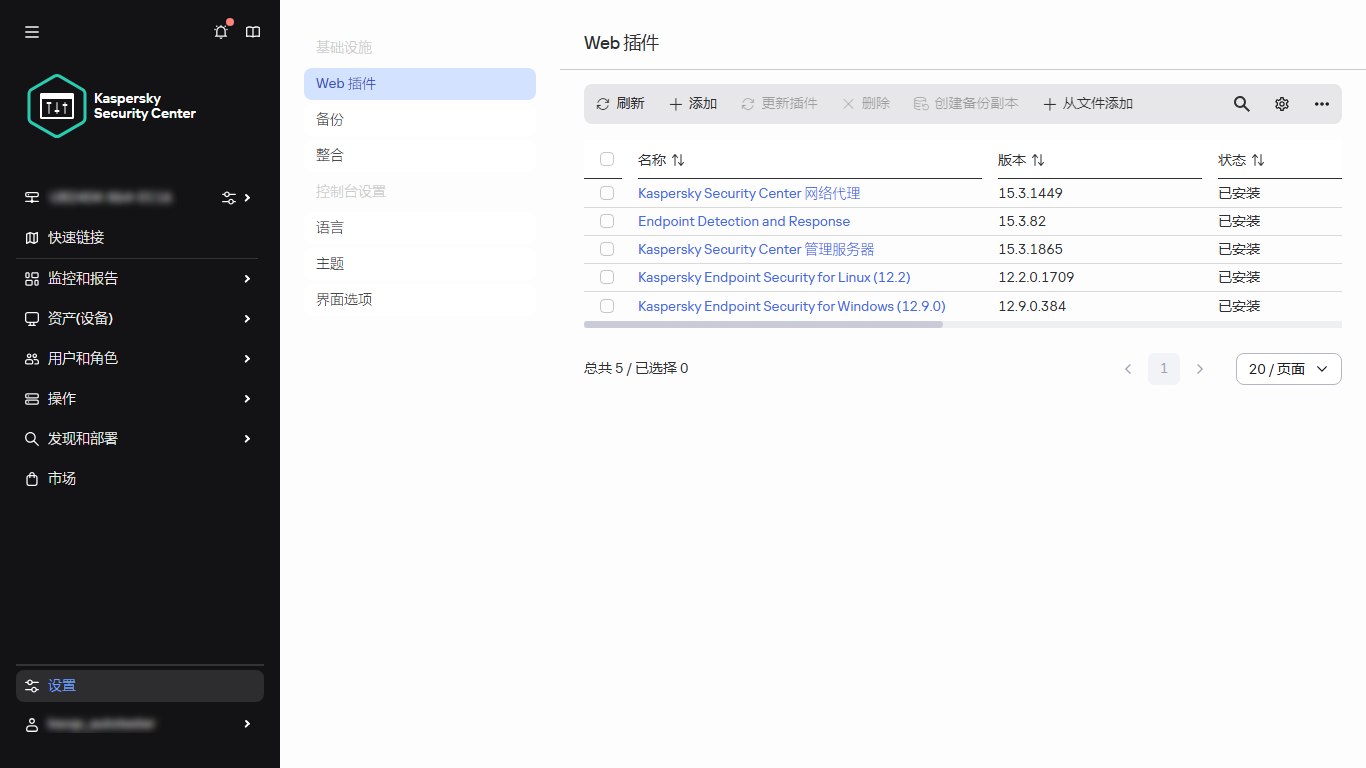Open the search in the plugins toolbar

1241,103
